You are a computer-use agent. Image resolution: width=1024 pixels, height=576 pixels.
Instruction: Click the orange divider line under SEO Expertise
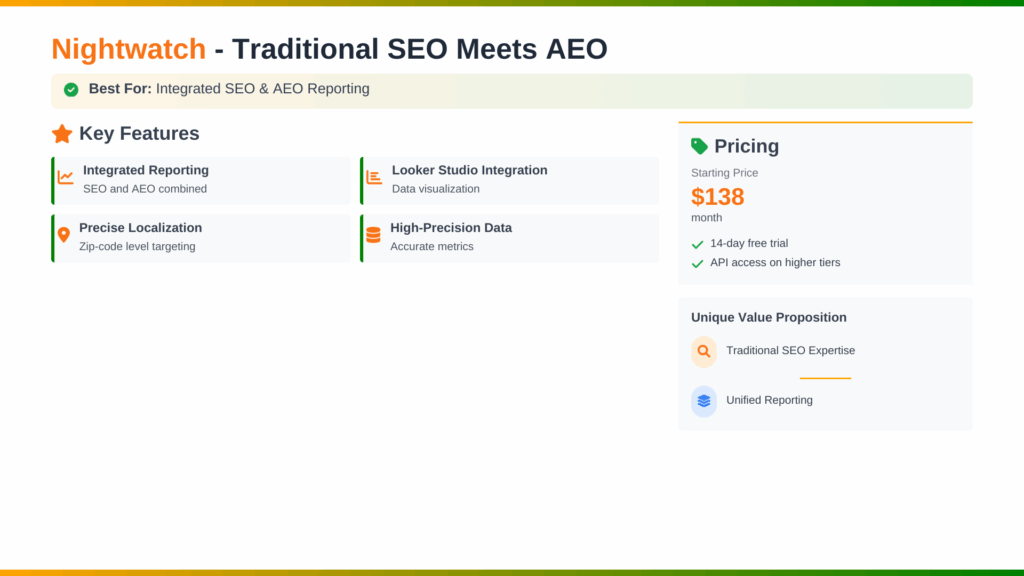tap(825, 378)
